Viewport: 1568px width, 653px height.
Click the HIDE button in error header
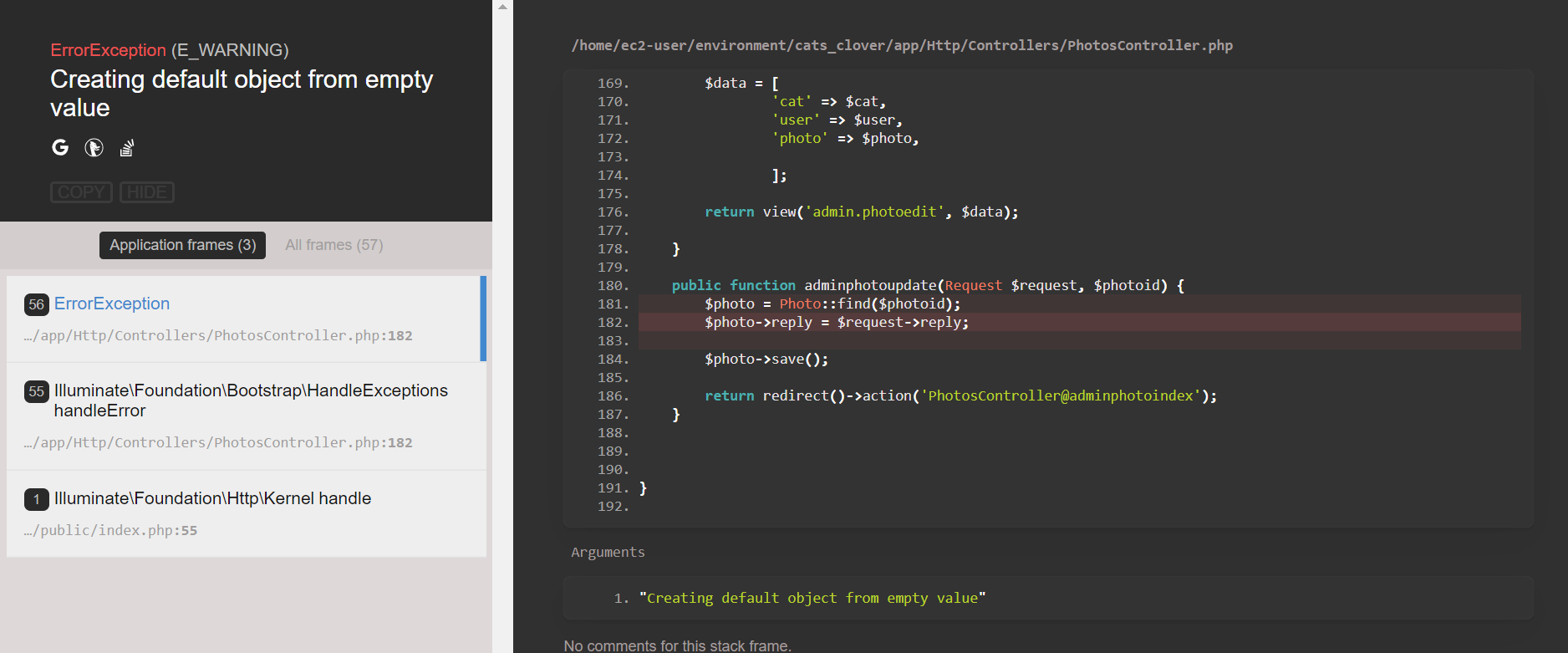147,192
